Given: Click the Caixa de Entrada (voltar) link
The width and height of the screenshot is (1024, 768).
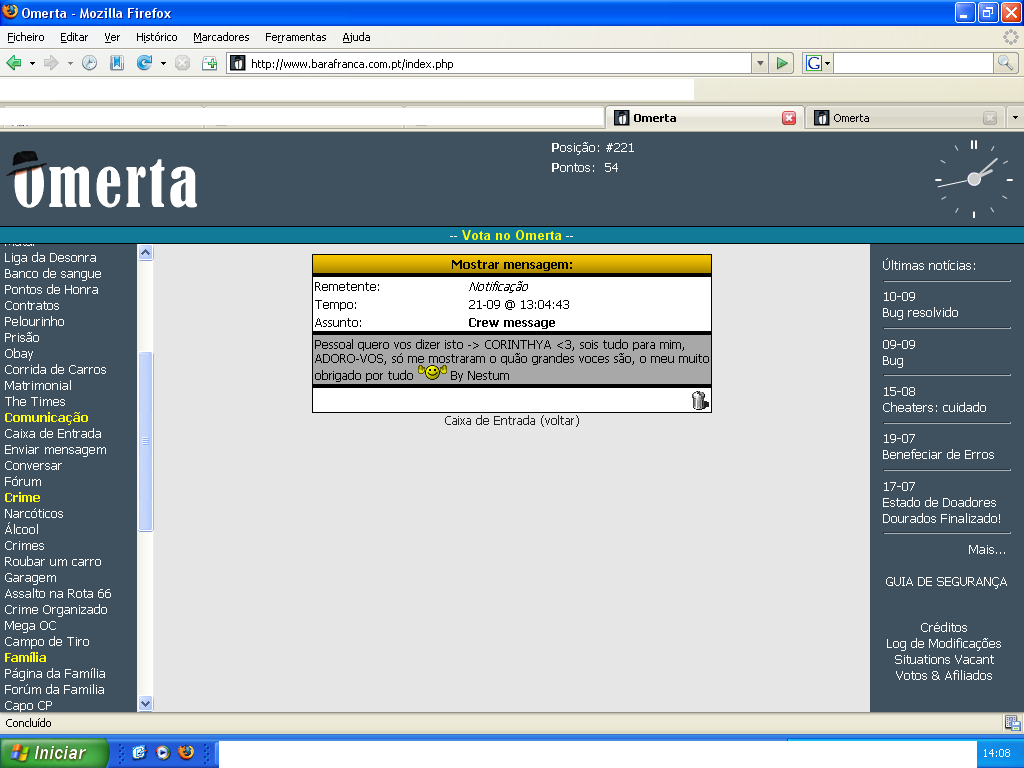Looking at the screenshot, I should (x=511, y=421).
